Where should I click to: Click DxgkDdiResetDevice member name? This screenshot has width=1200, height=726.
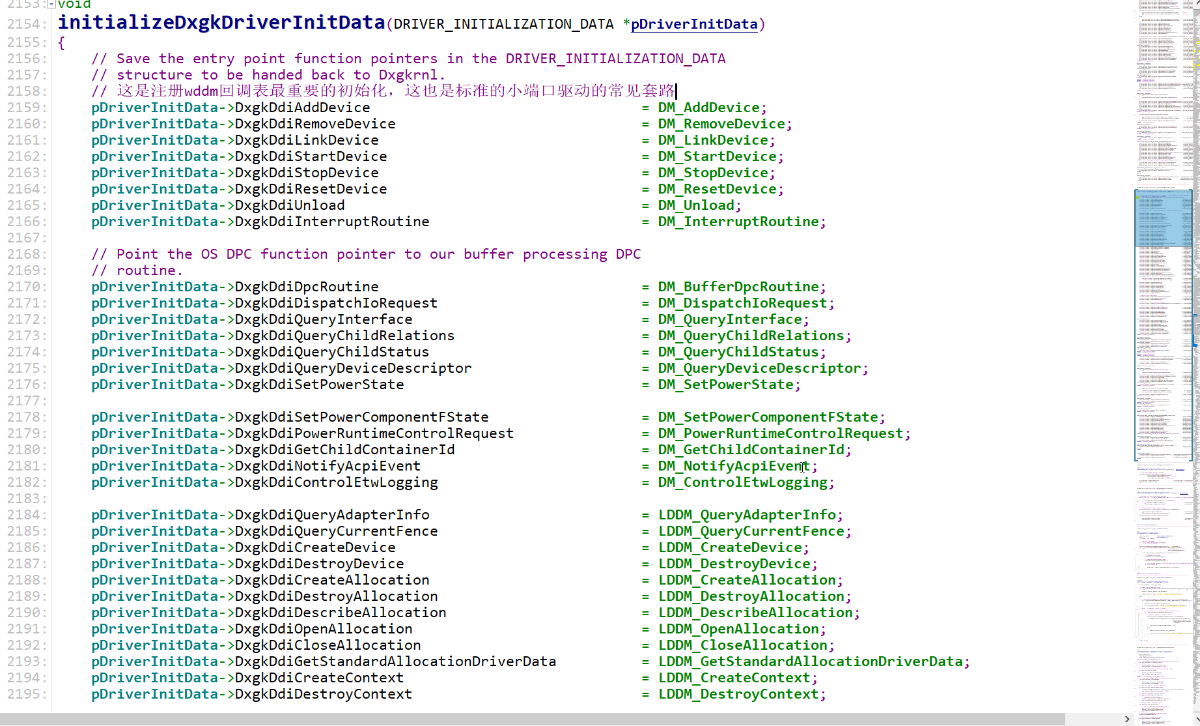coord(310,189)
